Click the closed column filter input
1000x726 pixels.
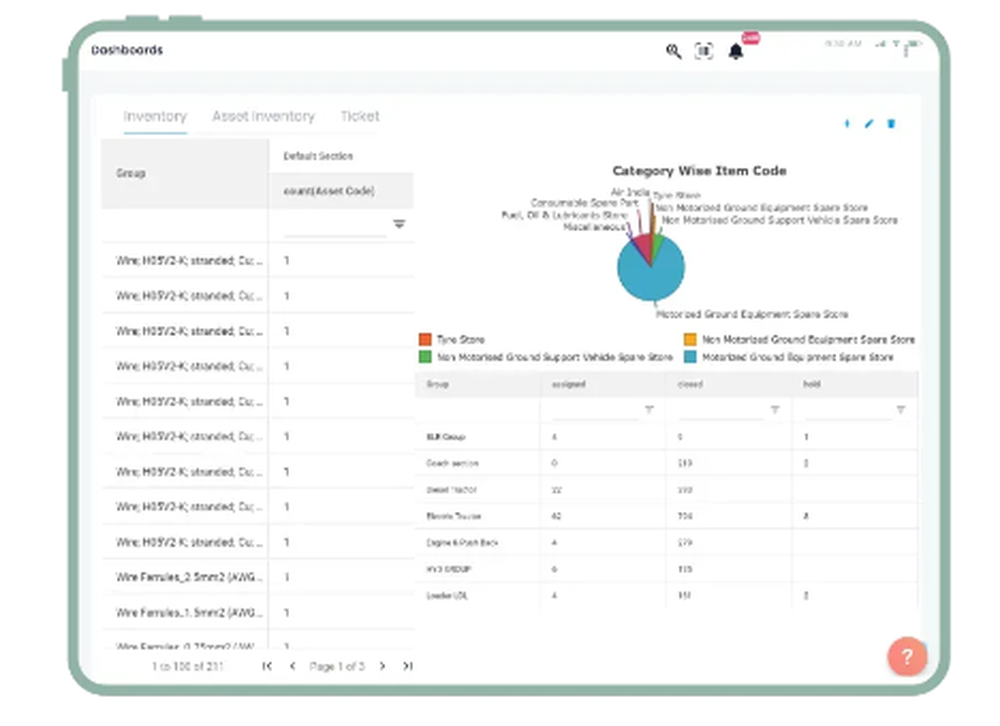(721, 410)
